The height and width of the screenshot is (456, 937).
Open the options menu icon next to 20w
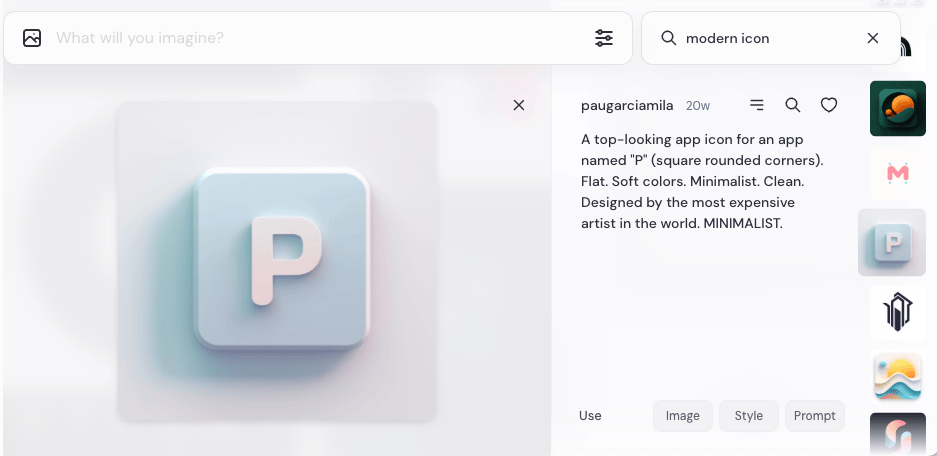[757, 105]
